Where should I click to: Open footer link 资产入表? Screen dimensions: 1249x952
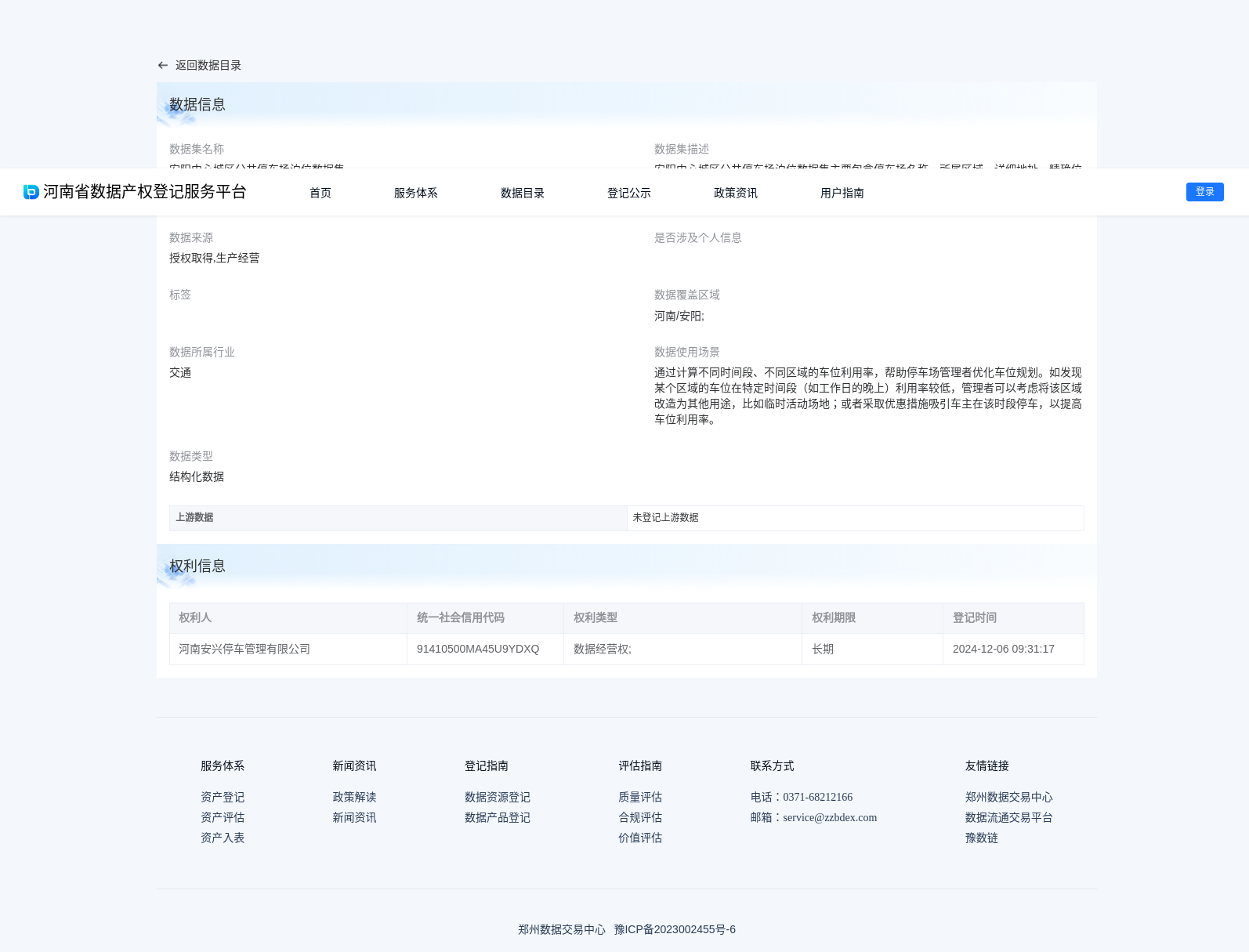pos(223,838)
